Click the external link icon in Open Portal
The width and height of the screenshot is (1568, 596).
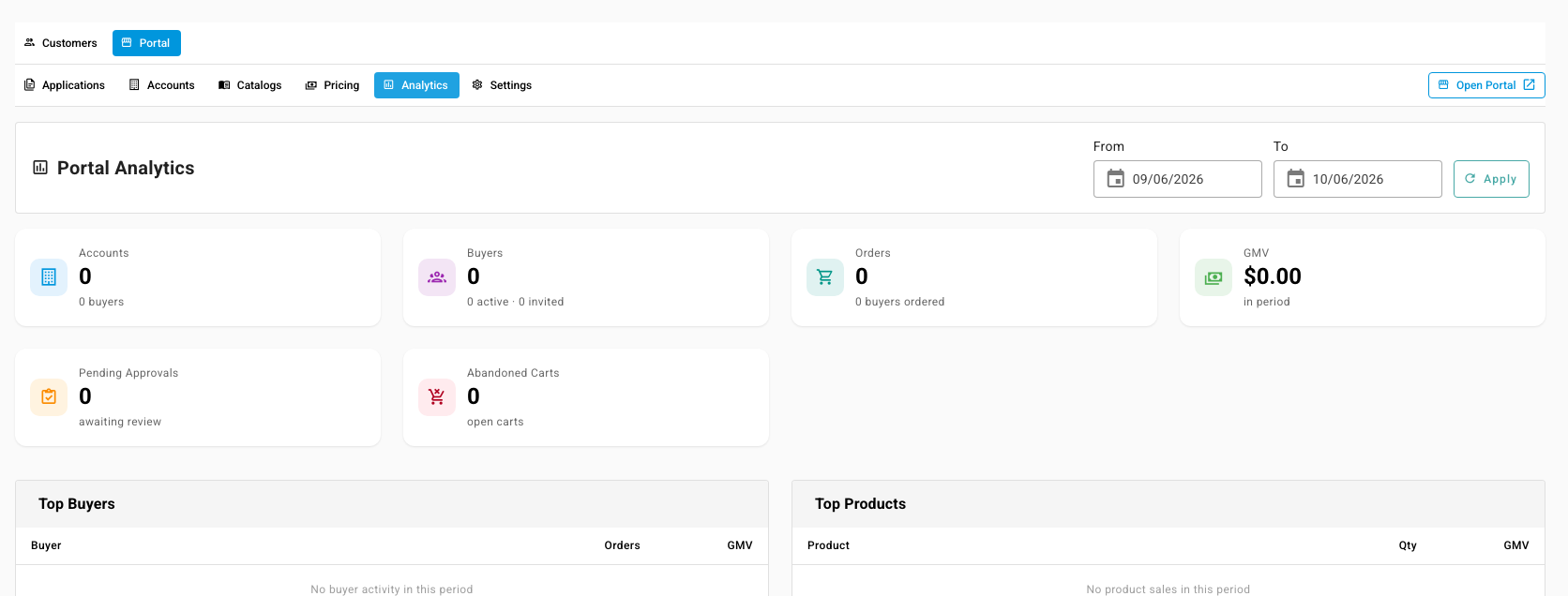tap(1529, 84)
